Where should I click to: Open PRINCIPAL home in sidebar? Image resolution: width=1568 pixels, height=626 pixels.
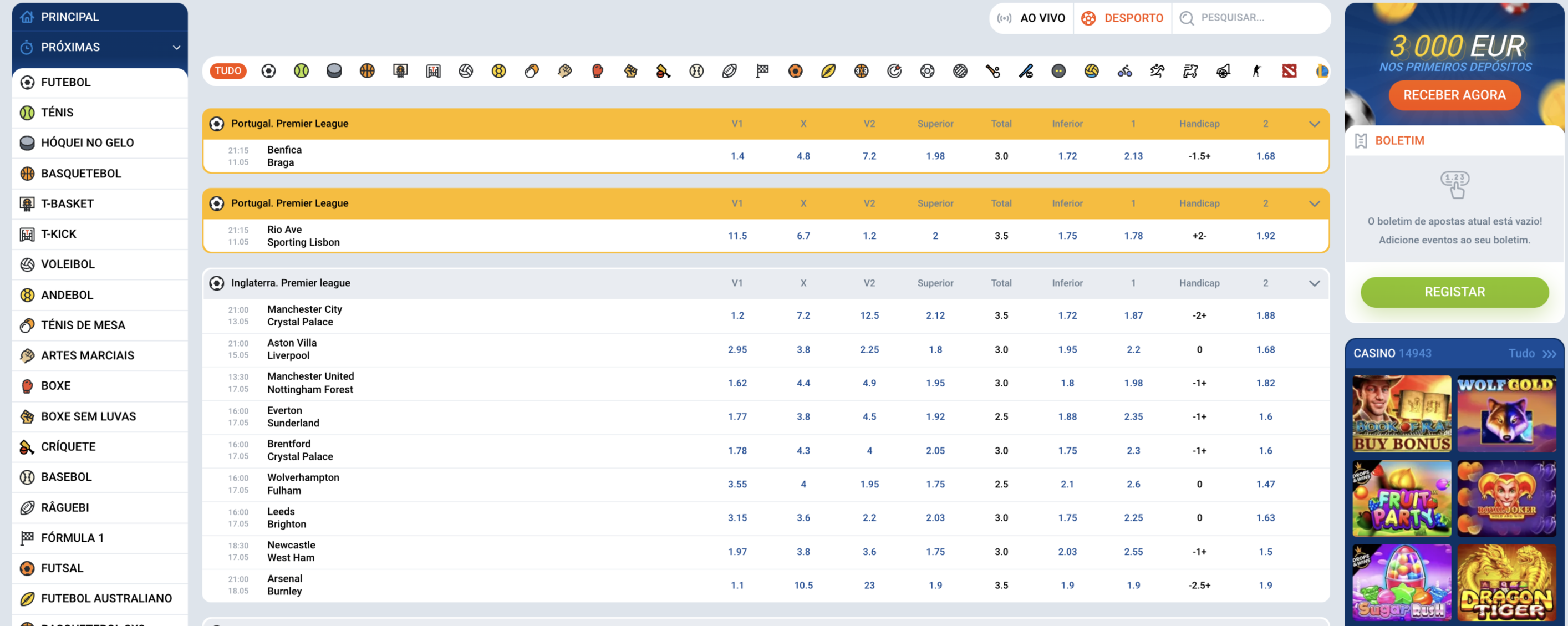pyautogui.click(x=100, y=17)
